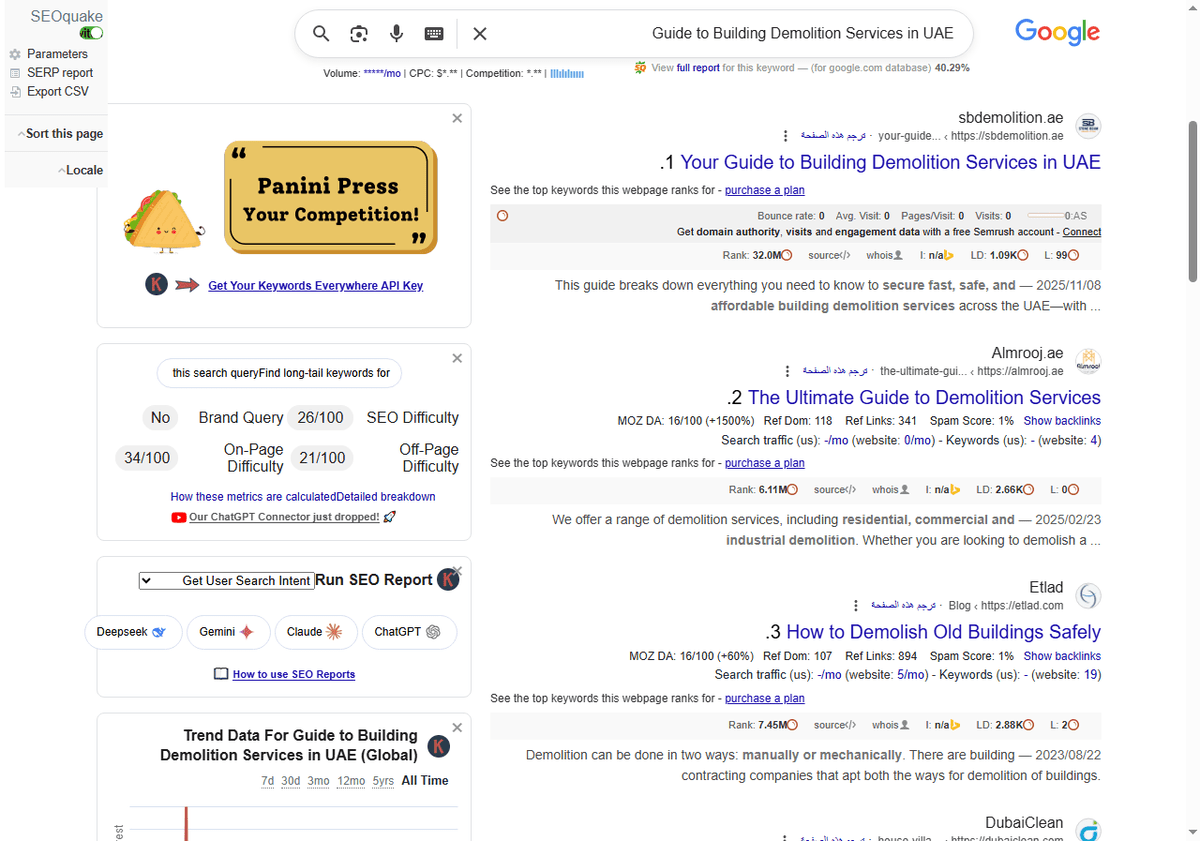Screen dimensions: 1200x841
Task: Start voice search with the microphone icon
Action: point(396,33)
